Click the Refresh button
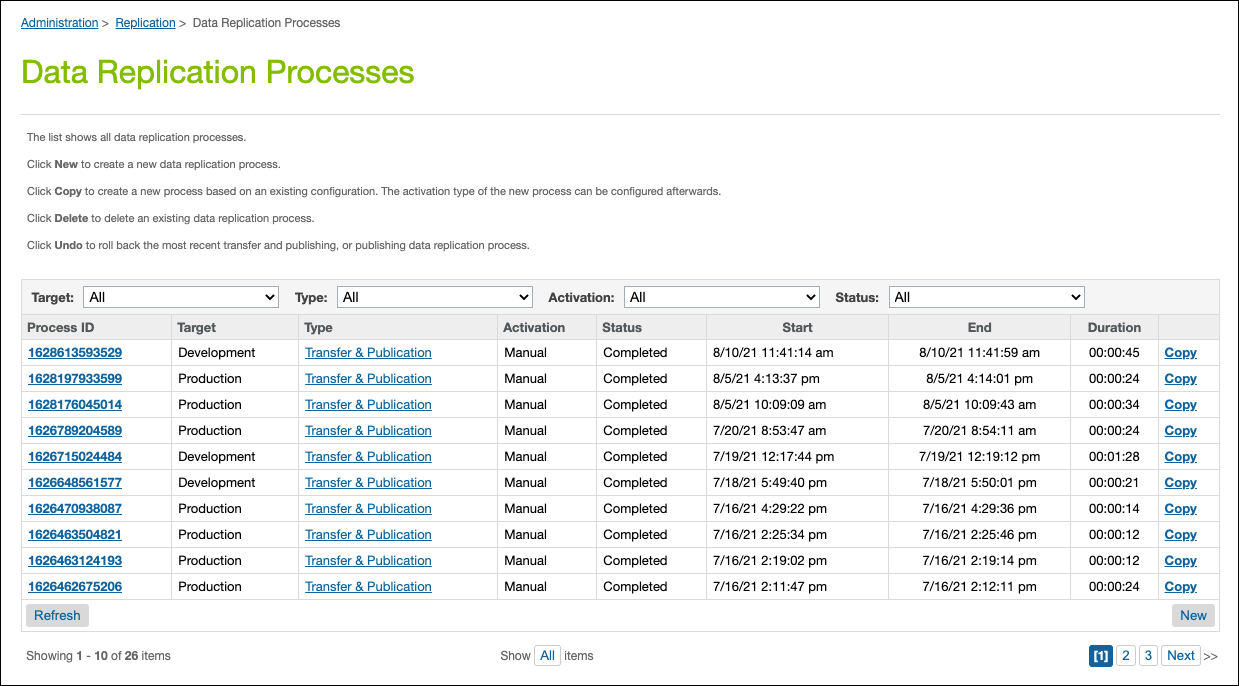This screenshot has height=686, width=1239. (x=57, y=615)
